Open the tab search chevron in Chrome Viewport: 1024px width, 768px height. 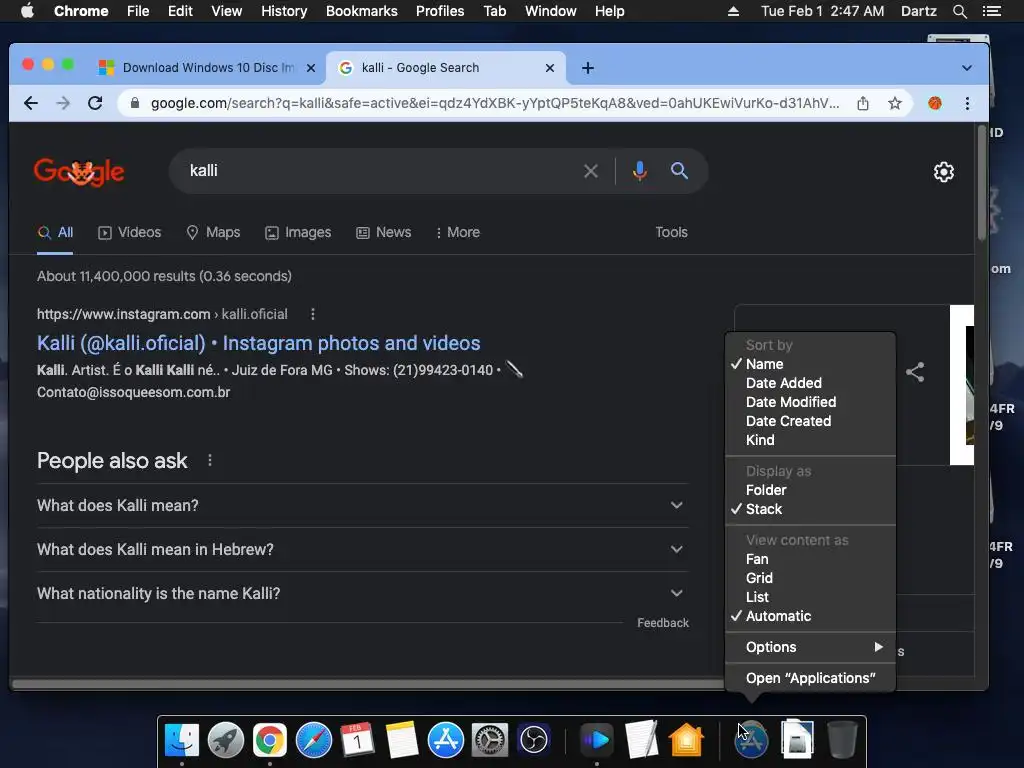(967, 68)
